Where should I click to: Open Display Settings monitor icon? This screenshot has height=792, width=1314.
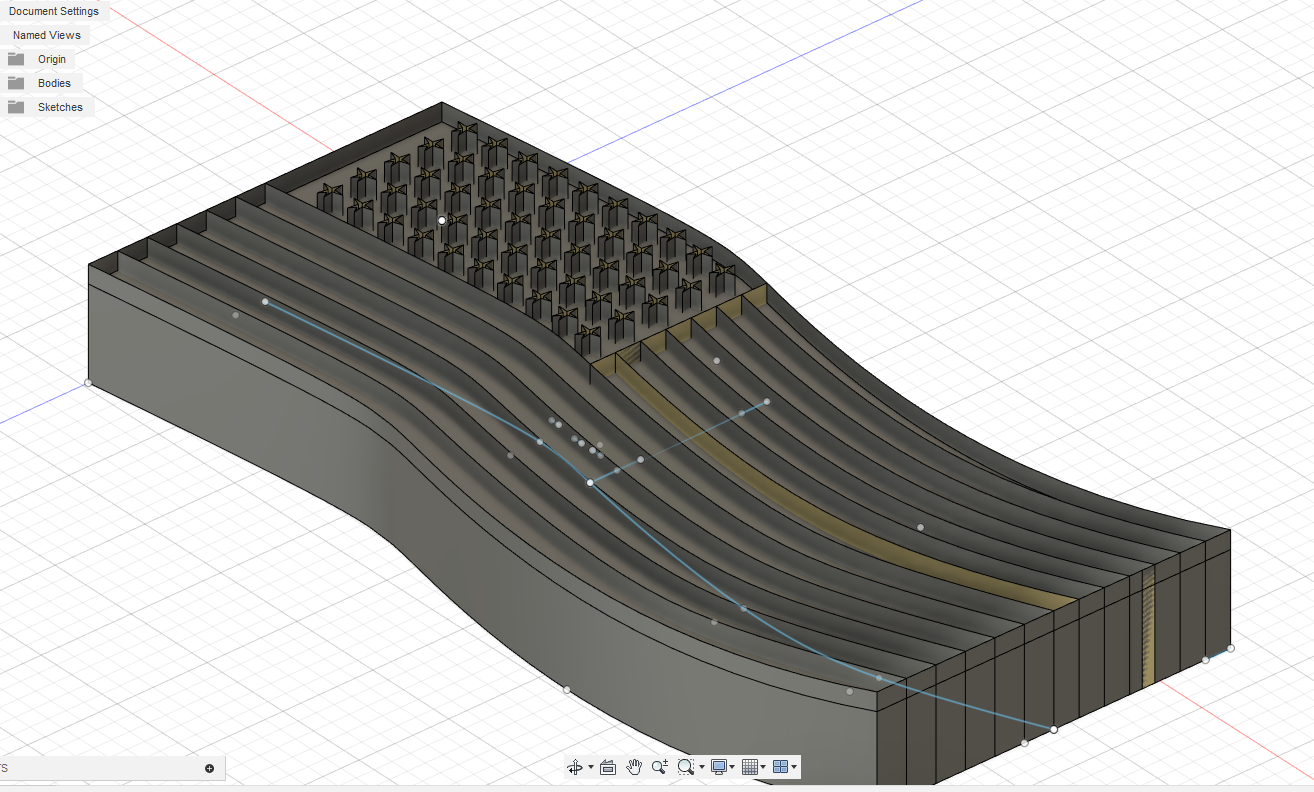pos(719,767)
